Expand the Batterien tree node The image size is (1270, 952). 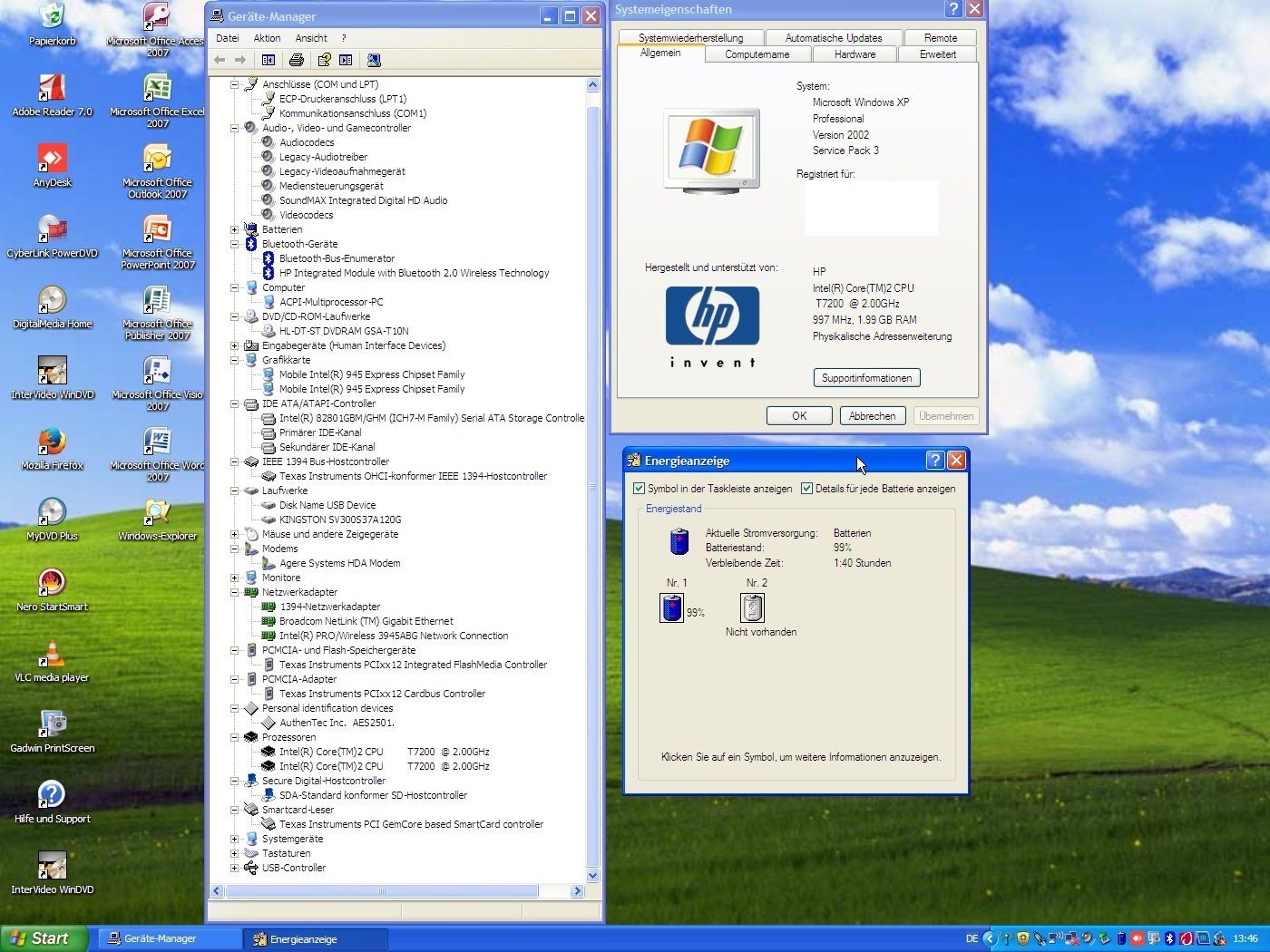click(x=234, y=229)
